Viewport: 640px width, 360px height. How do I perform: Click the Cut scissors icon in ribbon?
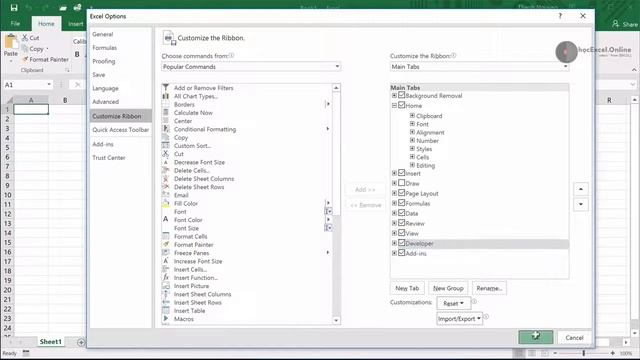pyautogui.click(x=25, y=38)
